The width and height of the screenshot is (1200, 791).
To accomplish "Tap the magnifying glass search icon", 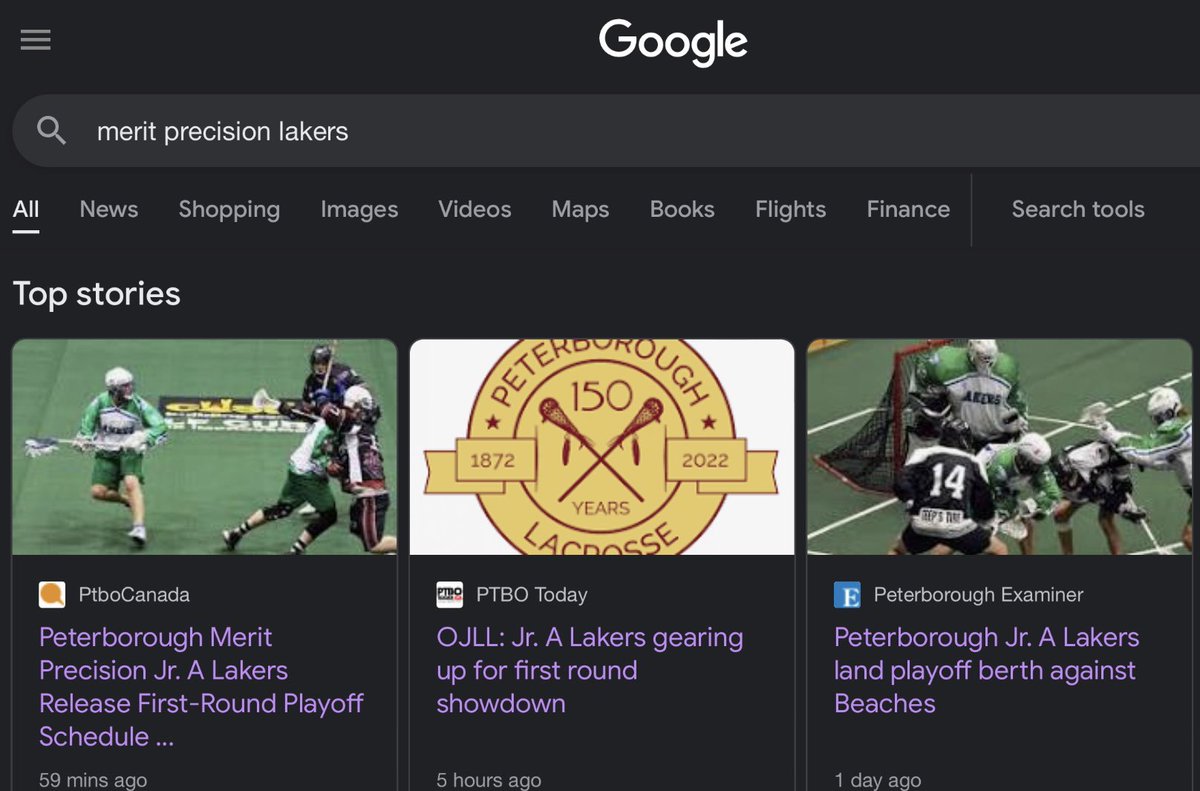I will (51, 130).
